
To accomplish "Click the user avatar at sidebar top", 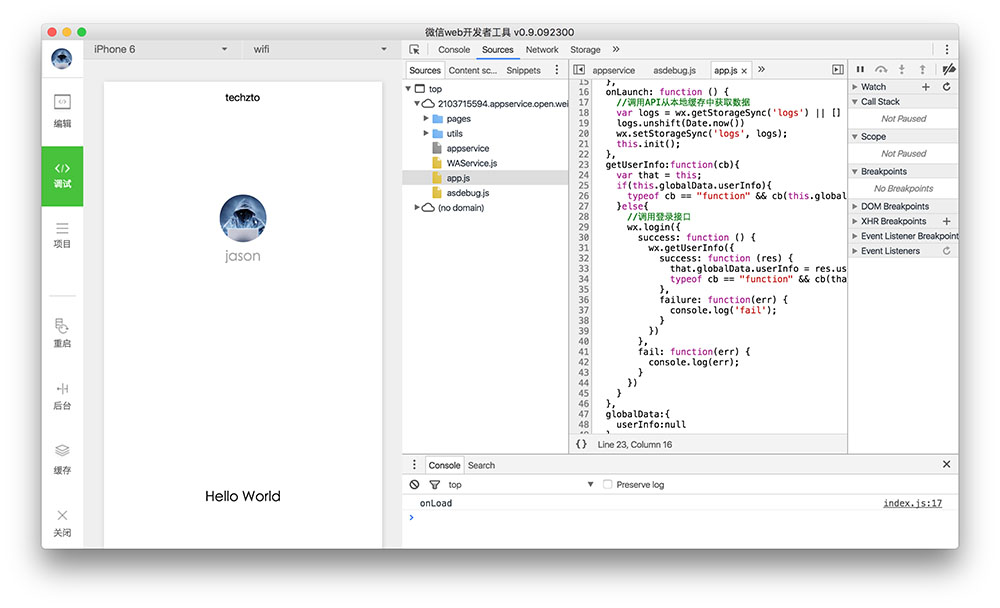I will (x=62, y=59).
